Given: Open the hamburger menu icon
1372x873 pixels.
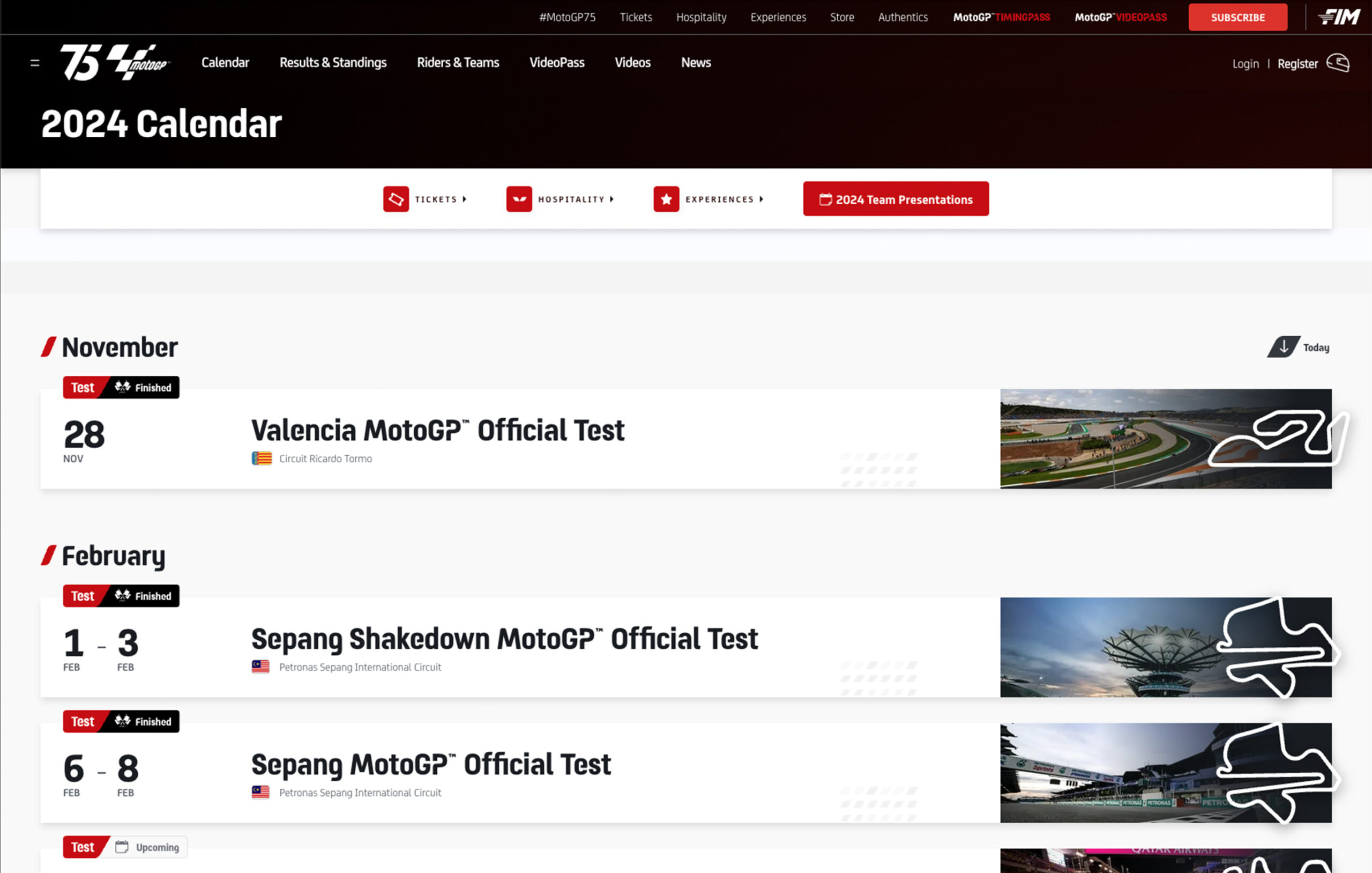Looking at the screenshot, I should point(35,63).
